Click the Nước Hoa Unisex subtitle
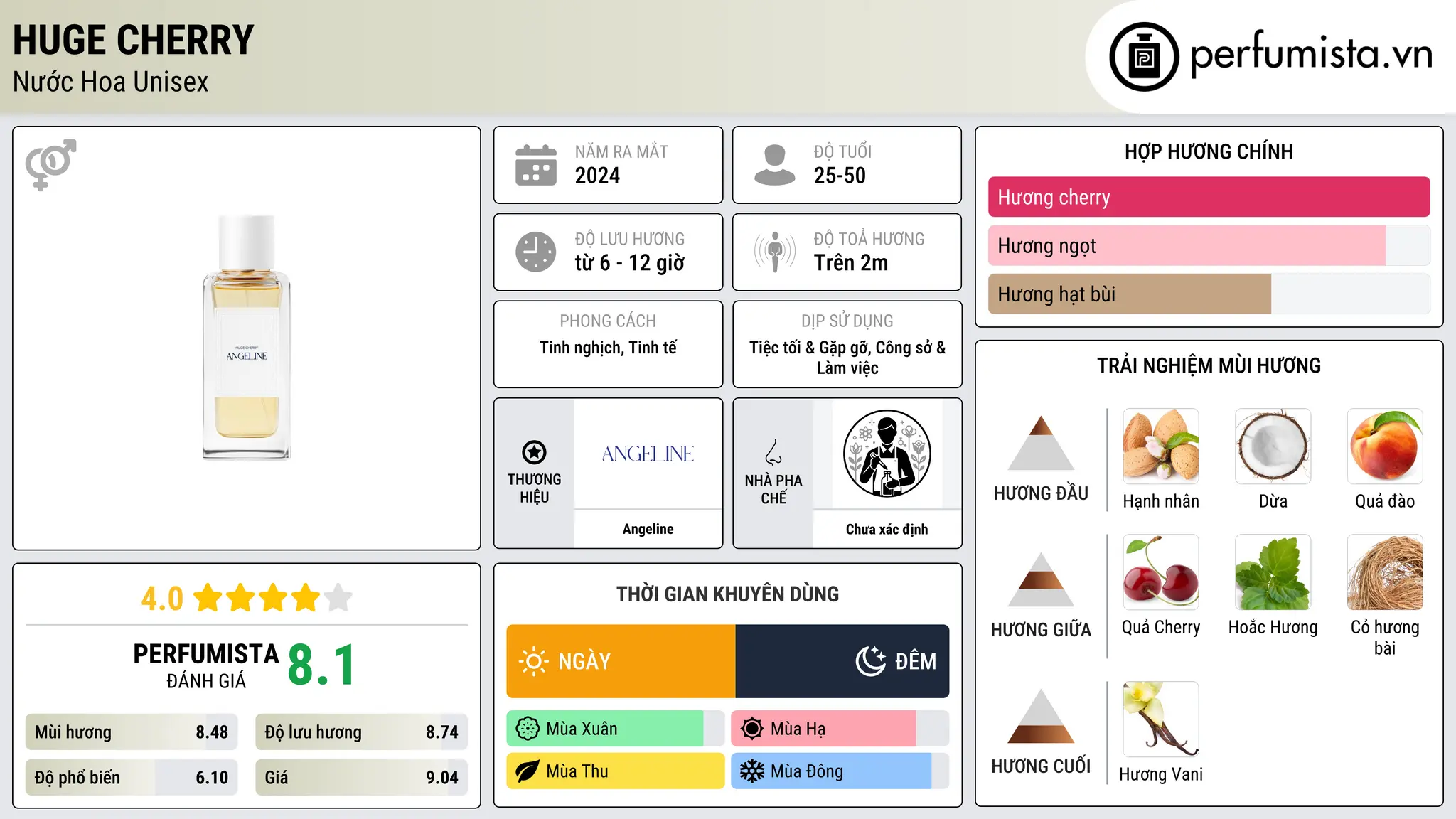Screen dimensions: 1456x819 110,82
